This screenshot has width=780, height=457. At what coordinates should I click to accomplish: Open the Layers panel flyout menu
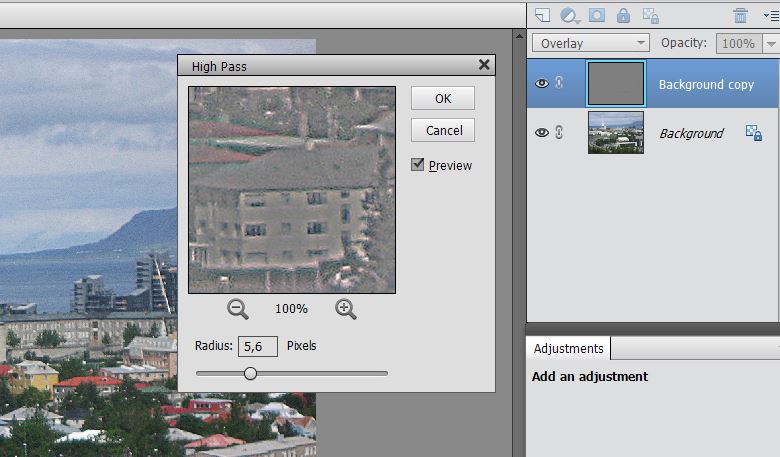point(772,16)
